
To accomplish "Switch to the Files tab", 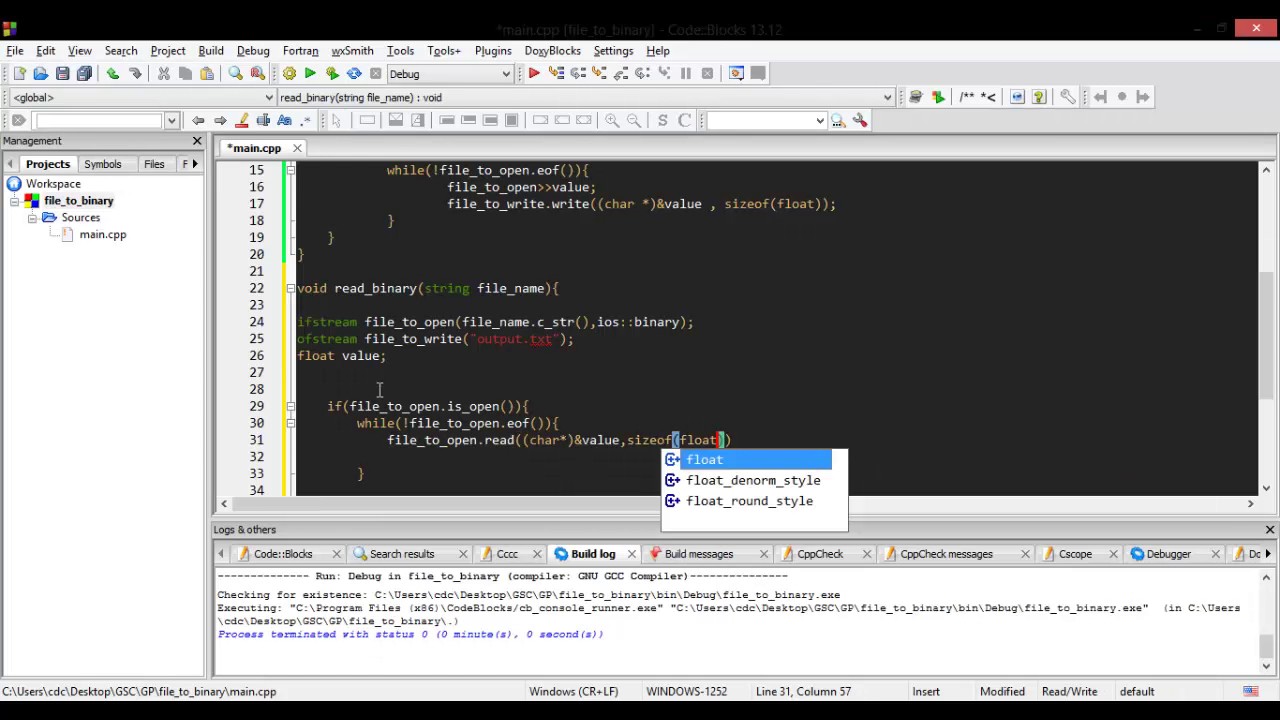I will [154, 164].
